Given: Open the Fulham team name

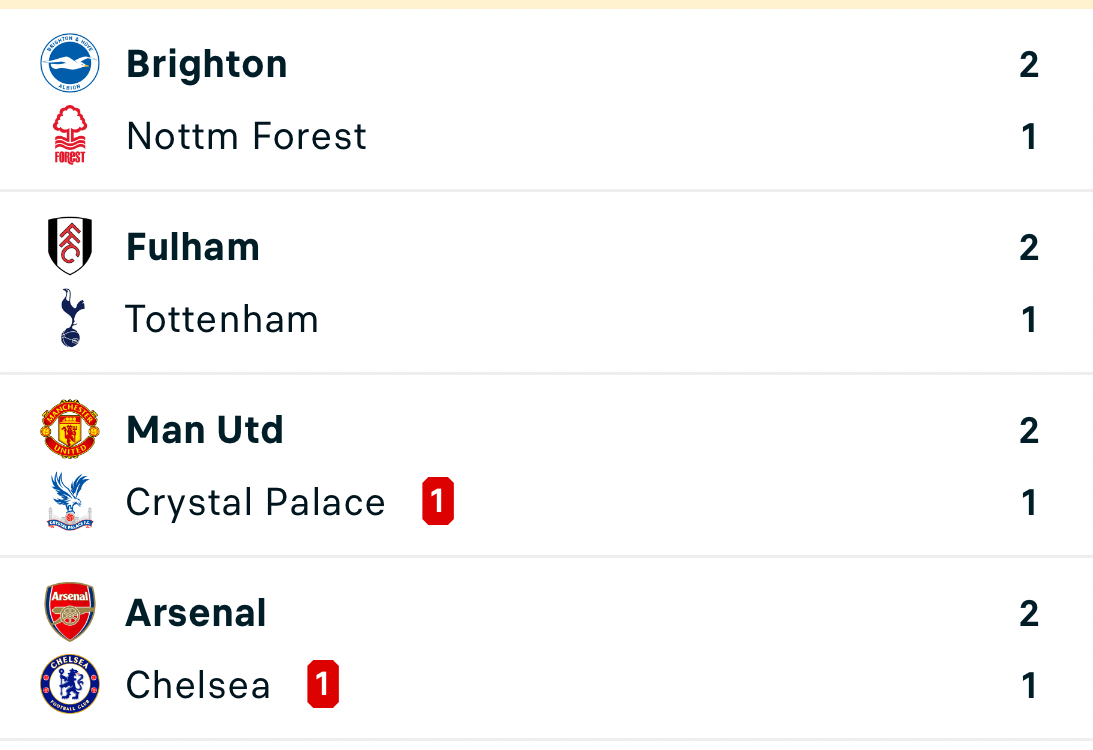Looking at the screenshot, I should tap(193, 247).
